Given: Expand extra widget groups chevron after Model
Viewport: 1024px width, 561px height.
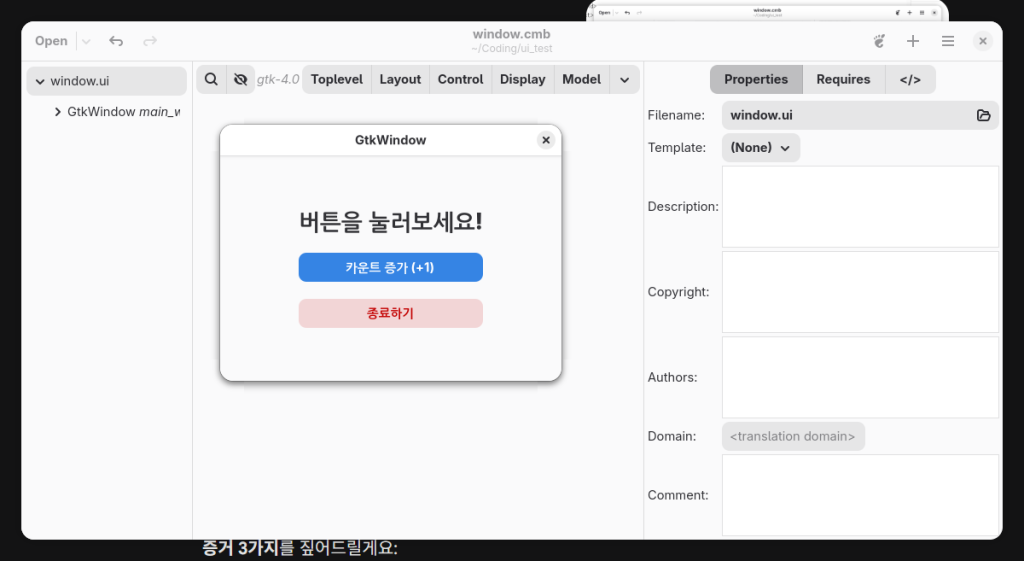Looking at the screenshot, I should point(625,79).
